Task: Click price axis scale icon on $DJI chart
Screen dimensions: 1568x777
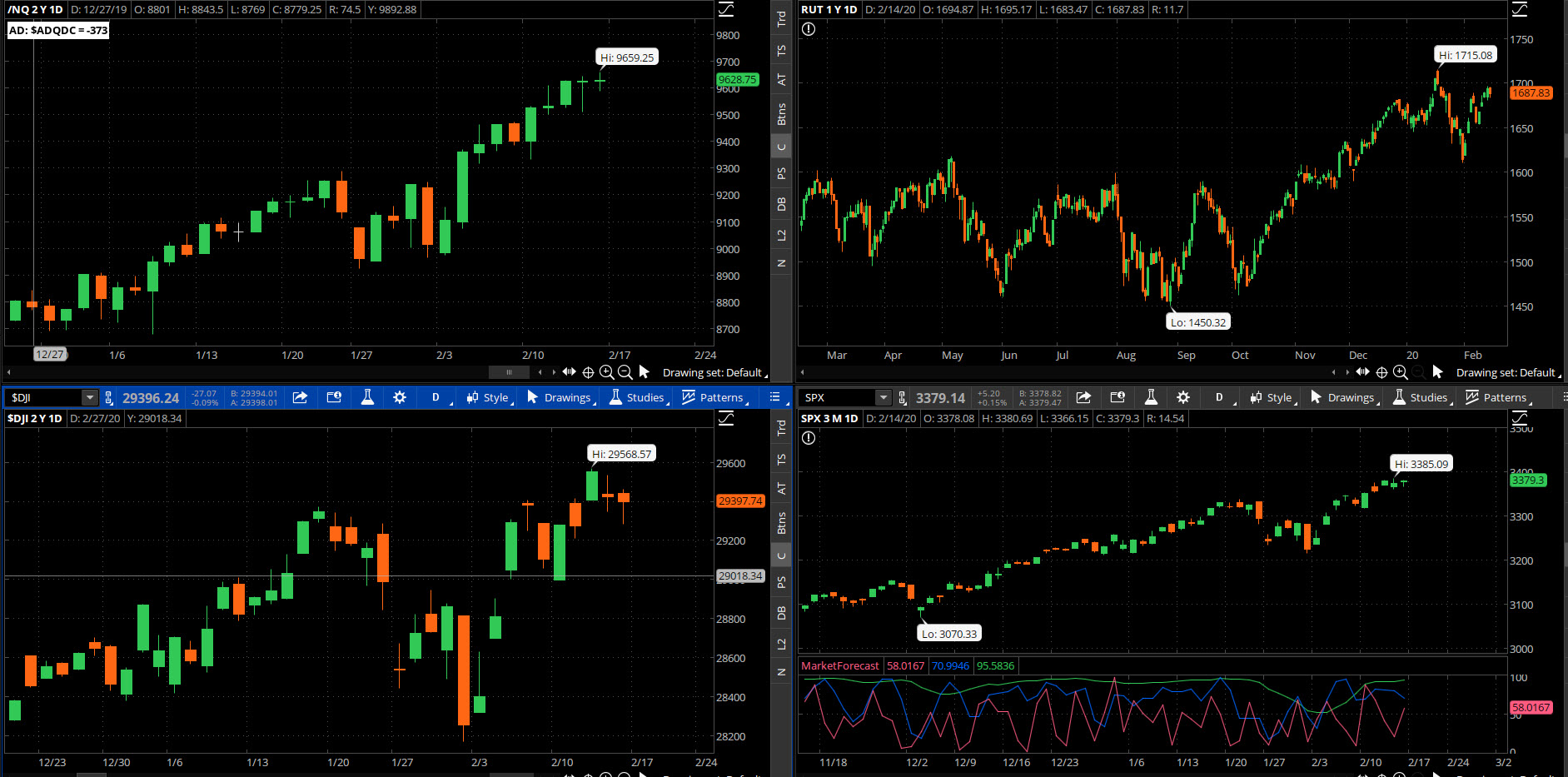Action: pyautogui.click(x=726, y=418)
